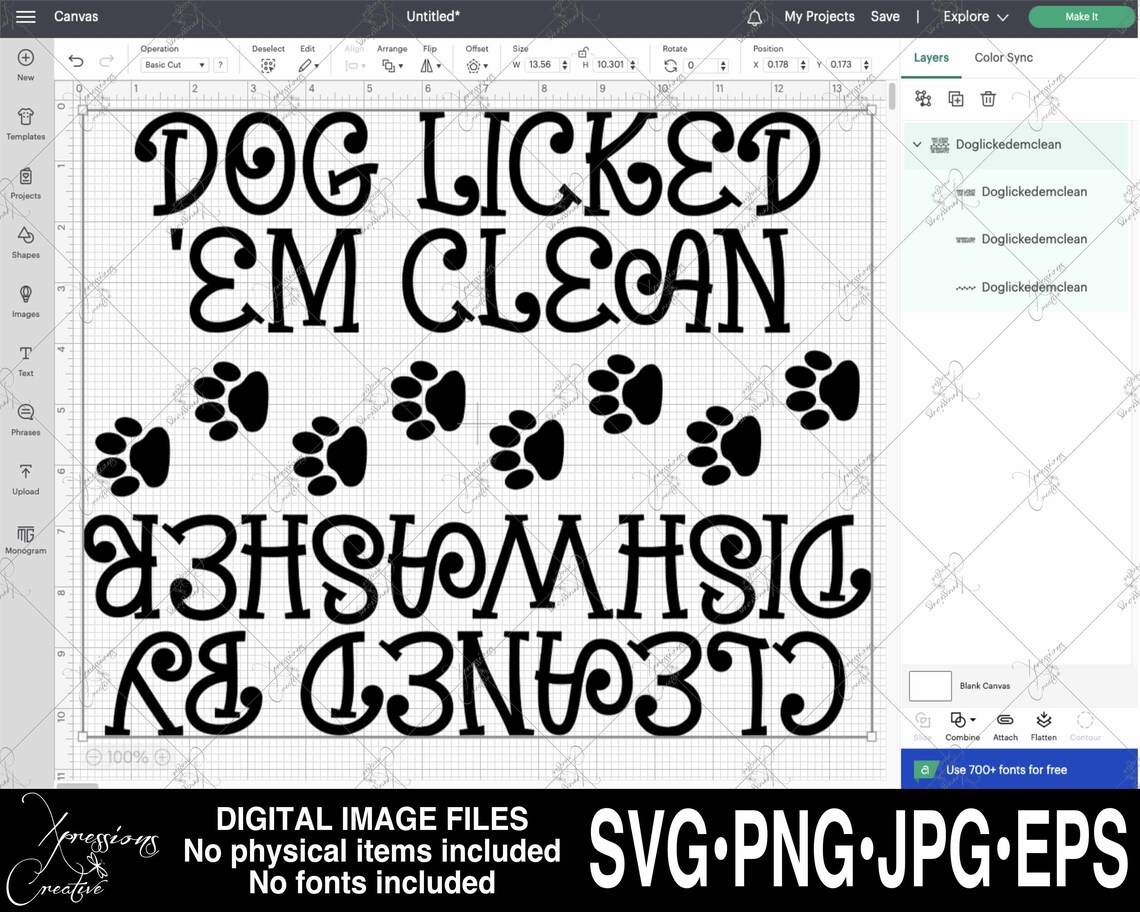The height and width of the screenshot is (912, 1140).
Task: Click the Blank Canvas color swatch
Action: [929, 685]
